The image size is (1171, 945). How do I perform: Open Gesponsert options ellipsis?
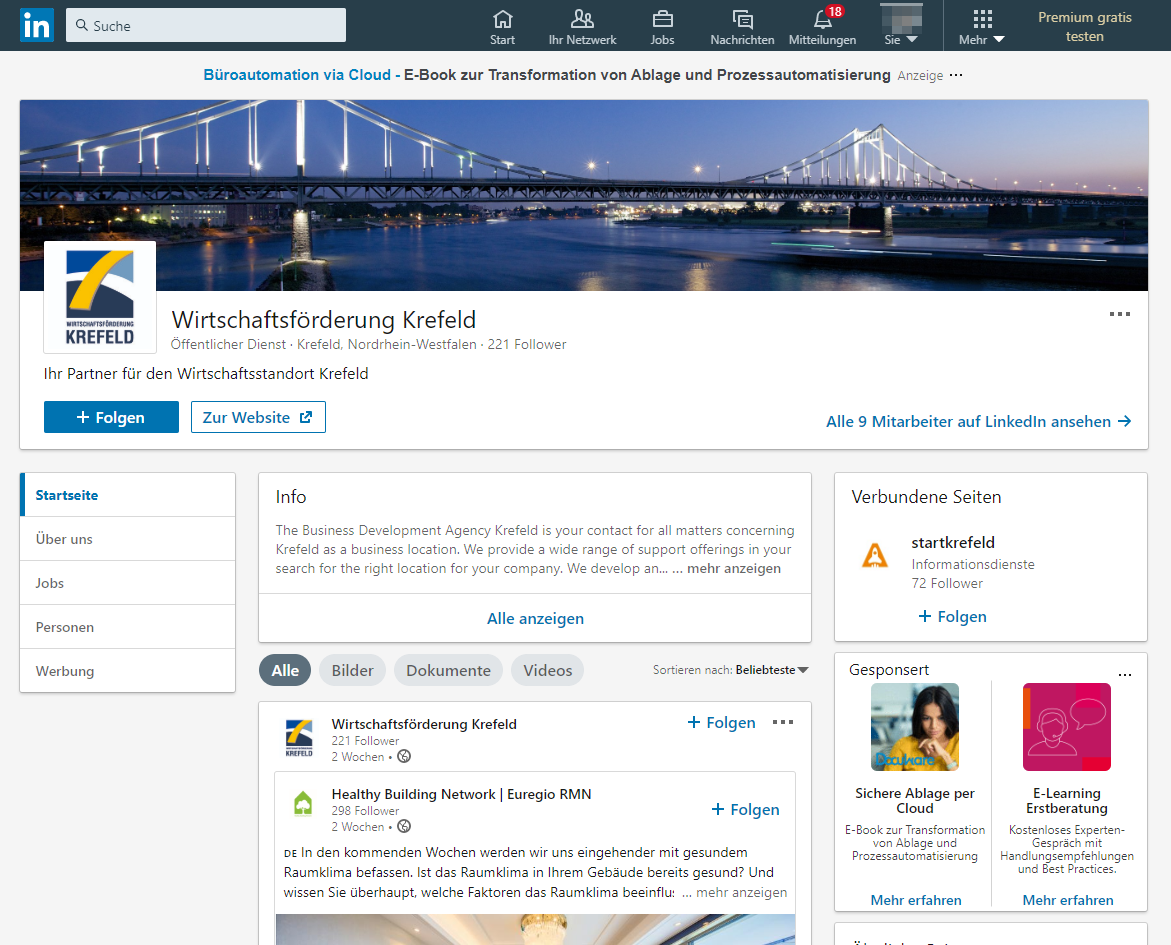pos(1125,675)
